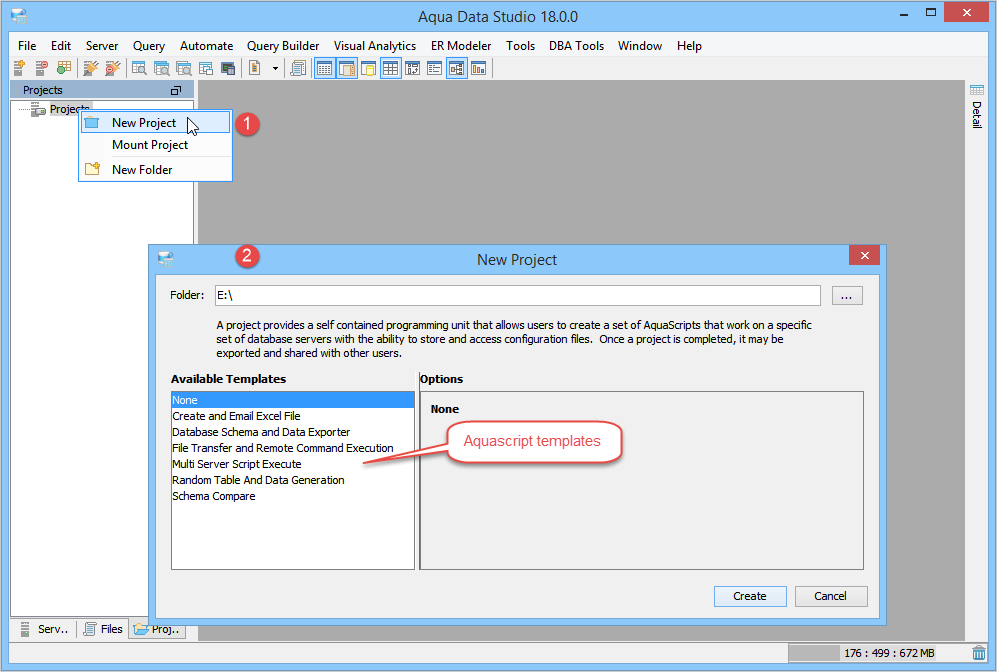Click the Register Server toolbar icon
The width and height of the screenshot is (997, 672).
pyautogui.click(x=19, y=68)
